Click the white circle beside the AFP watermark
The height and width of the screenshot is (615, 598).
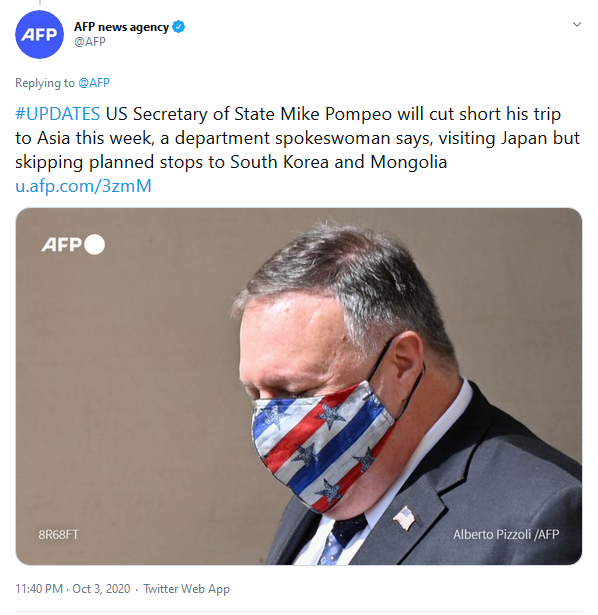point(95,244)
